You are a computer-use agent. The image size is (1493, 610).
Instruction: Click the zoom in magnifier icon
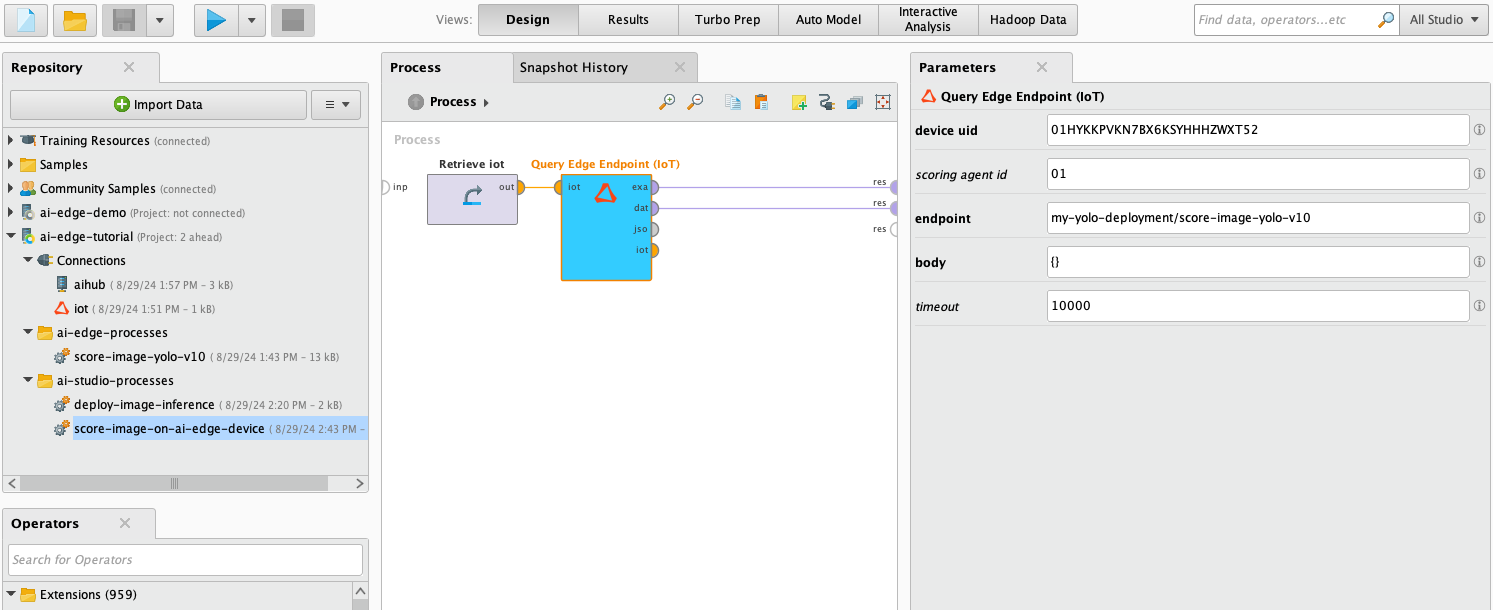click(667, 102)
